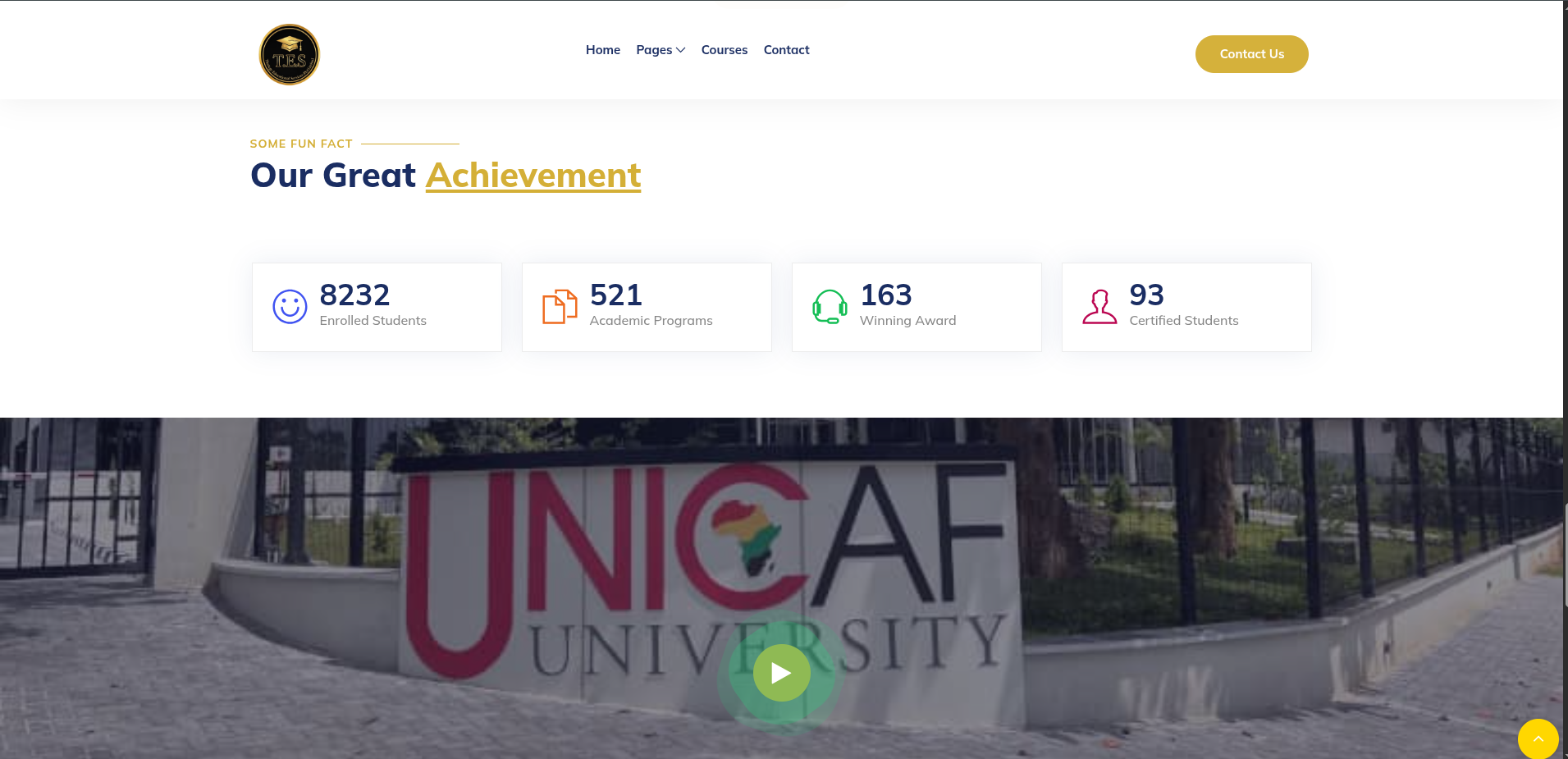1568x759 pixels.
Task: Click the T.E.S graduation cap logo
Action: 289,54
